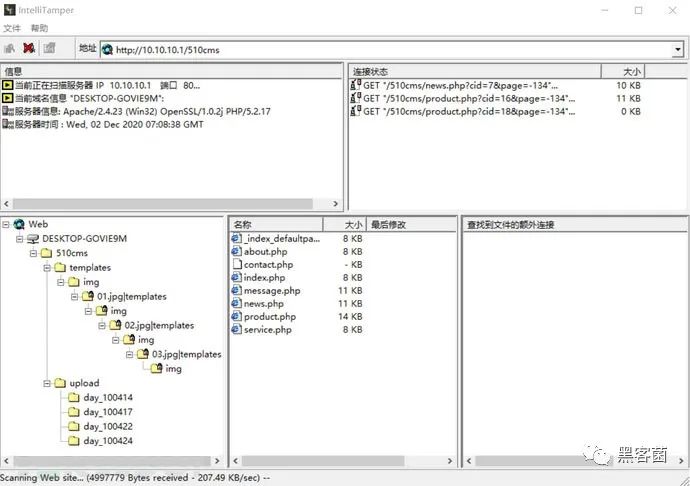
Task: Select the day_100417 folder
Action: pyautogui.click(x=108, y=412)
